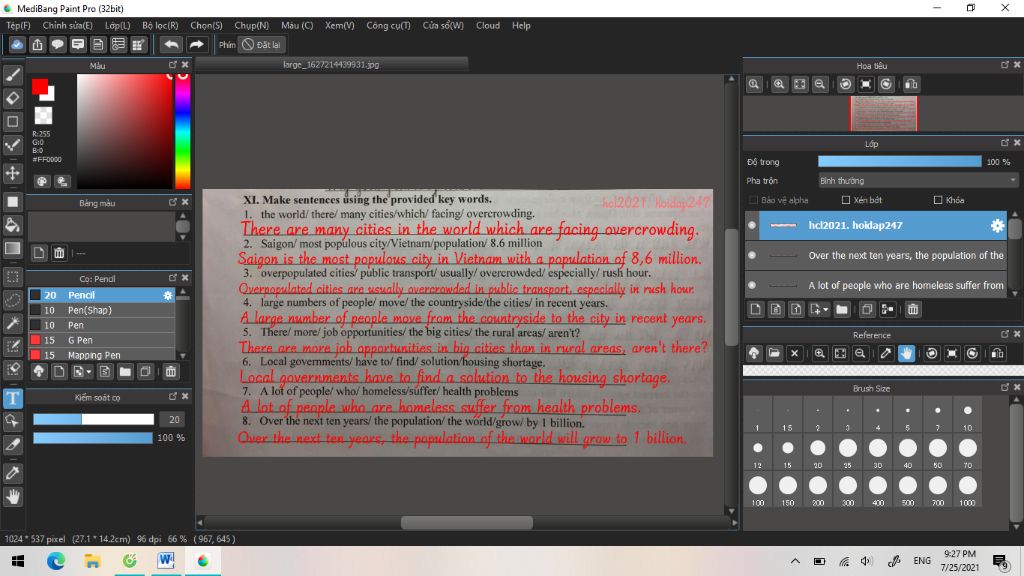1024x576 pixels.
Task: Open the Bộ lọc(R) menu
Action: click(160, 25)
